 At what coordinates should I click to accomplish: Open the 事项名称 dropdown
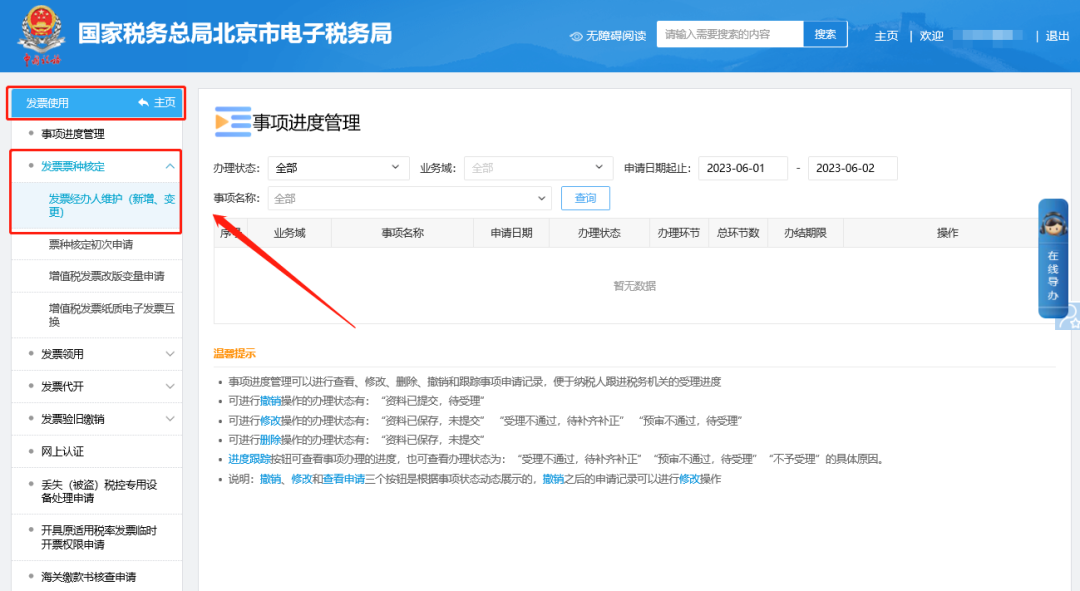click(410, 198)
